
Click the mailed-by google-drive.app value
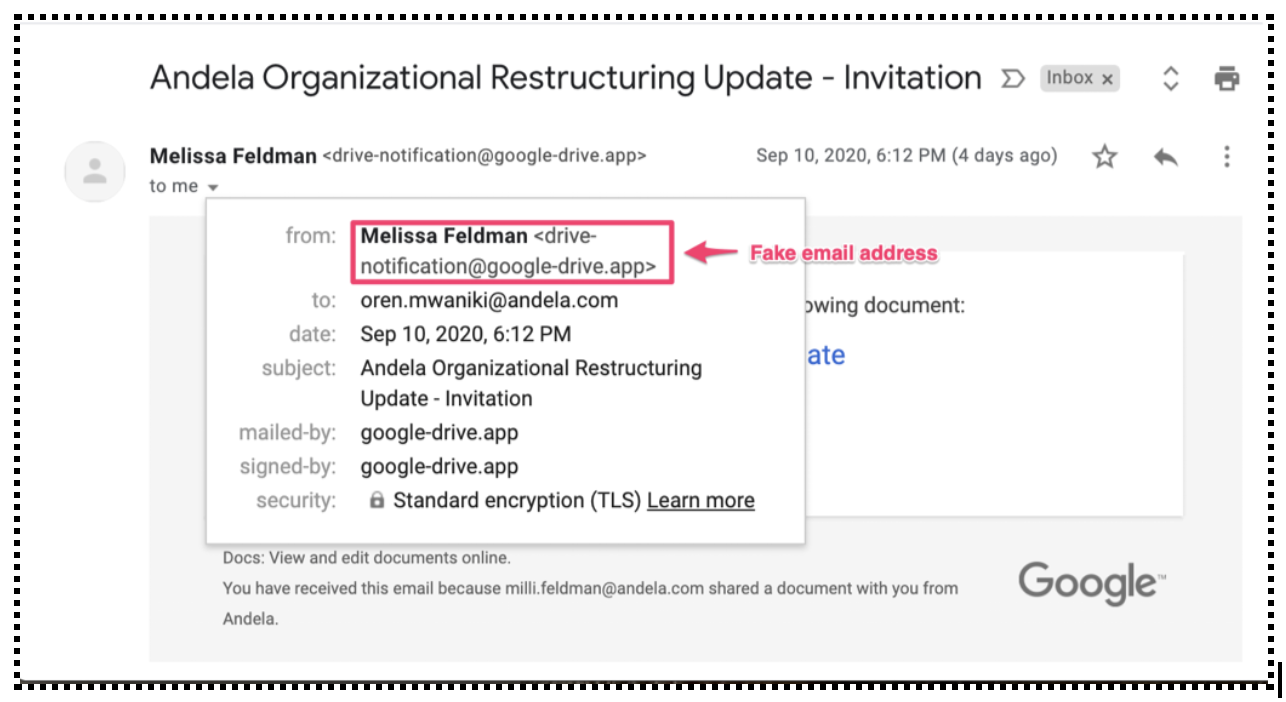pyautogui.click(x=439, y=433)
